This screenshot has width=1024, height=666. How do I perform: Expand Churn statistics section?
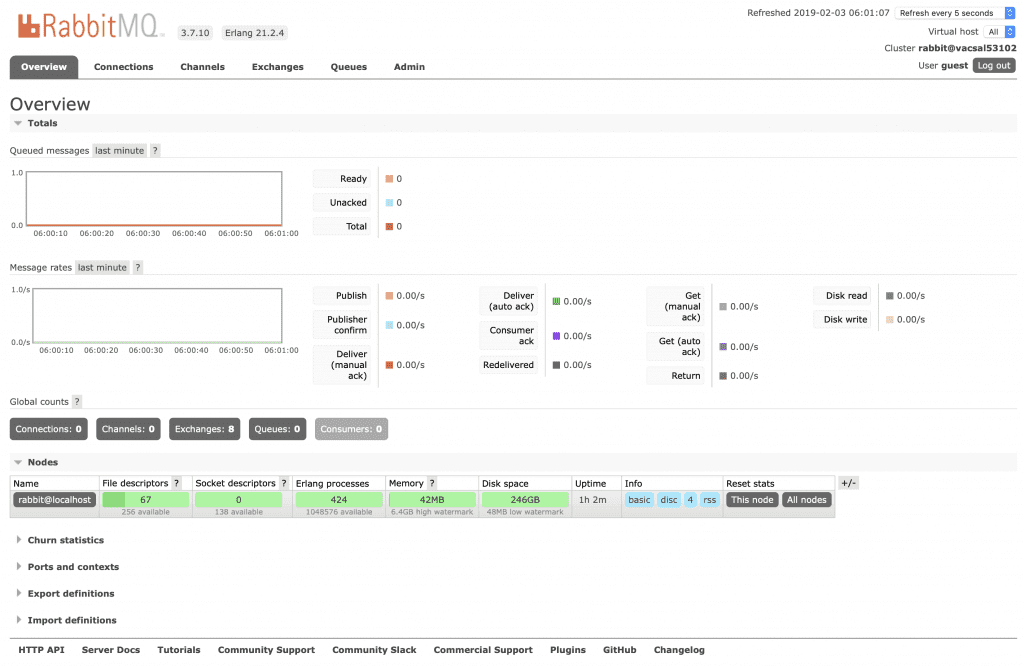(60, 541)
